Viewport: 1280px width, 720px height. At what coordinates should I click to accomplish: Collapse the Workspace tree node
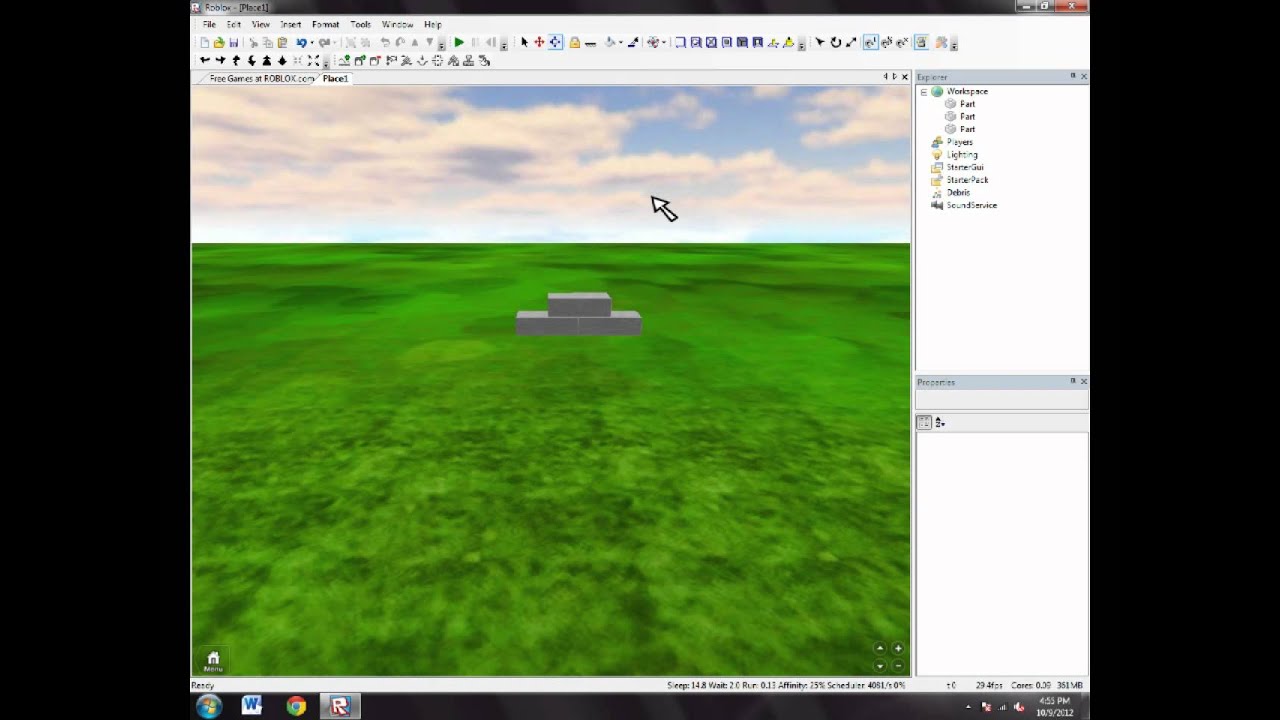(x=924, y=91)
